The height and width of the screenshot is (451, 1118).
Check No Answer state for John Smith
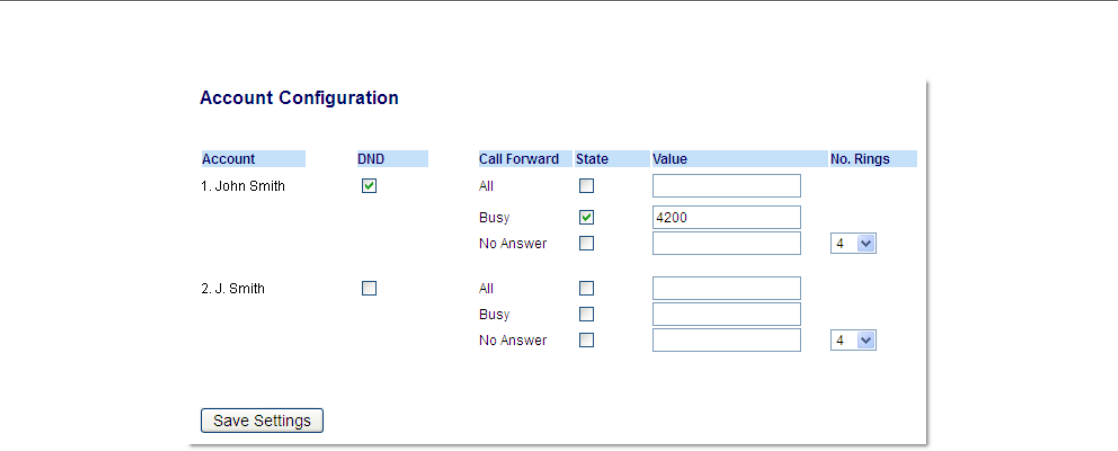[x=587, y=243]
